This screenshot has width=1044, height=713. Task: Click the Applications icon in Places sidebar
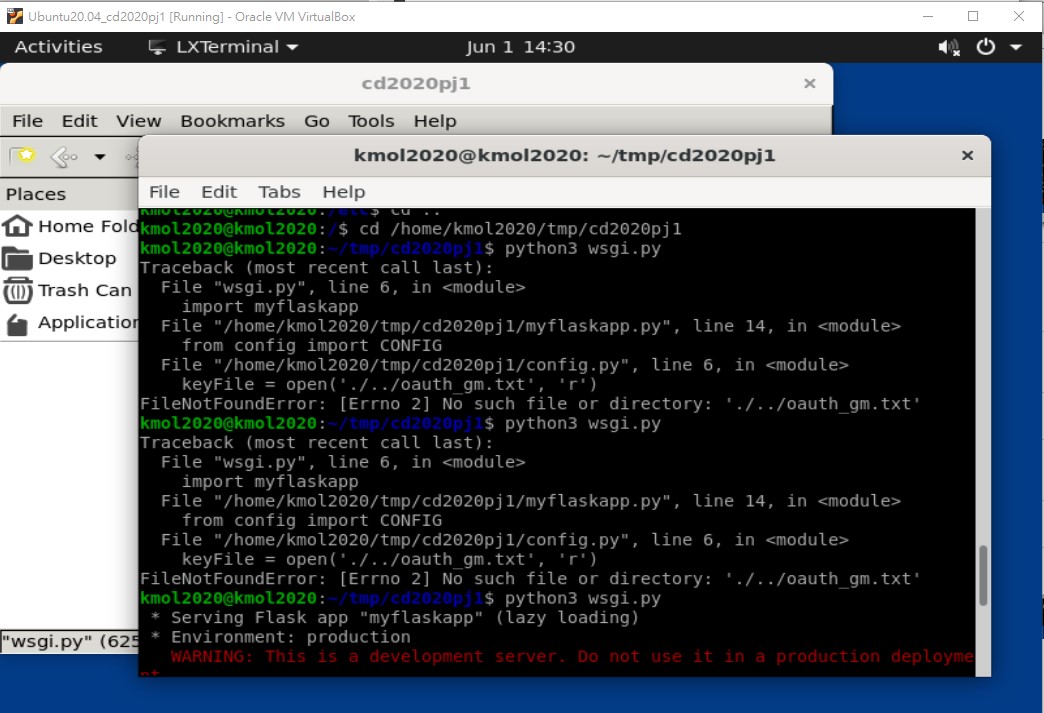point(17,323)
